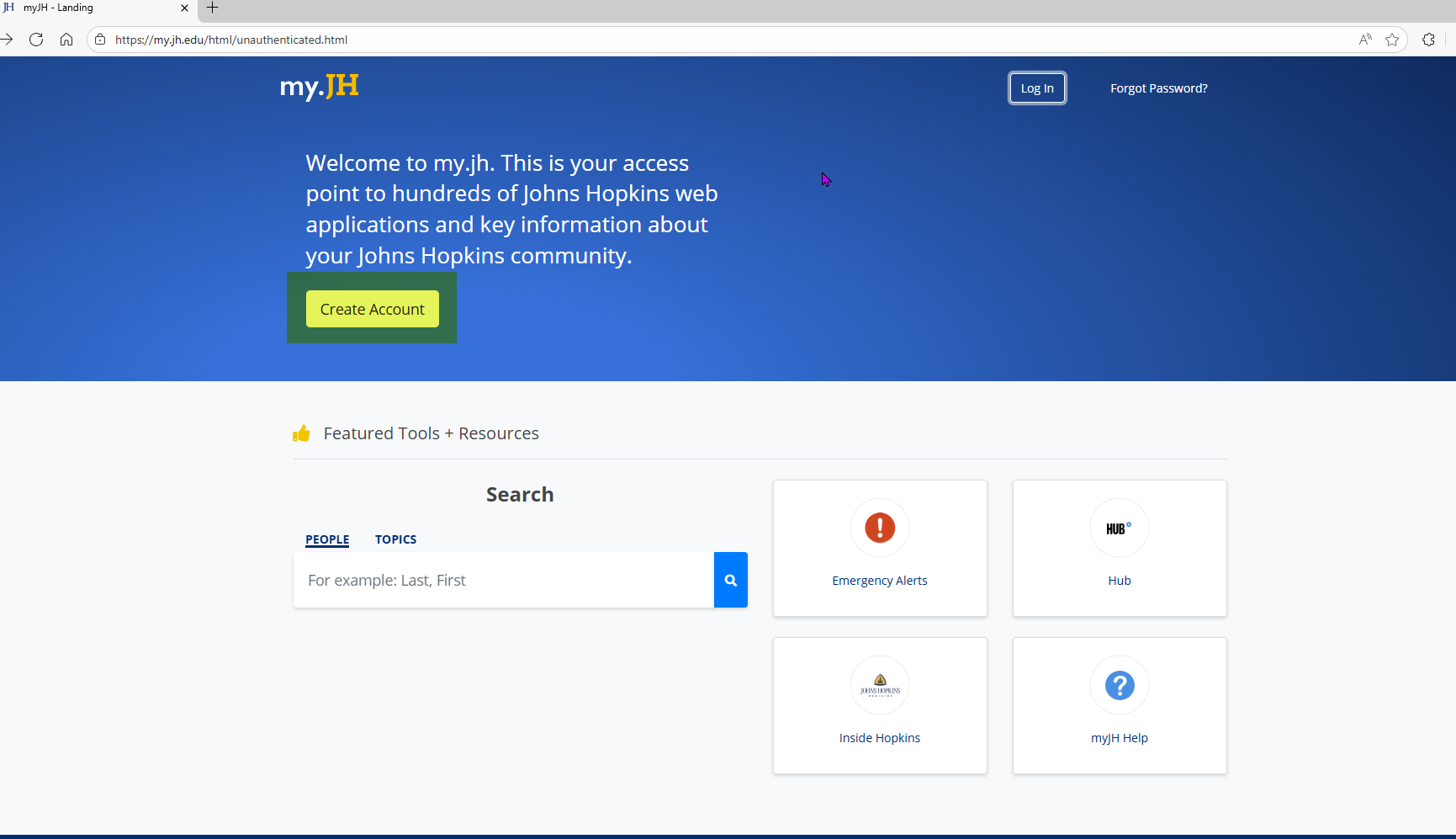Open the browser extensions icon
The height and width of the screenshot is (839, 1456).
(1428, 40)
